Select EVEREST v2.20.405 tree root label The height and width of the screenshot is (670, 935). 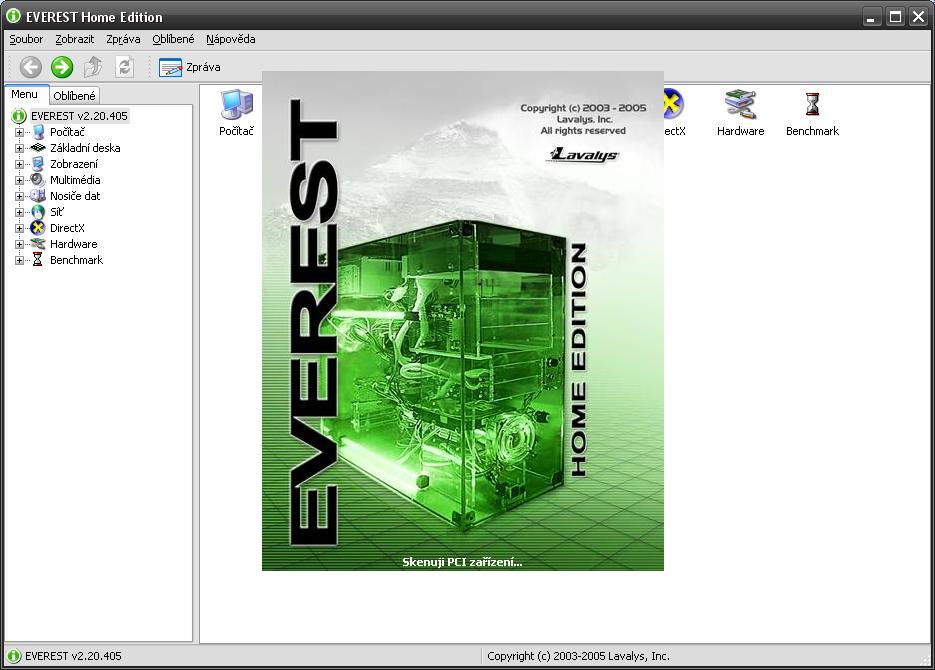coord(79,116)
